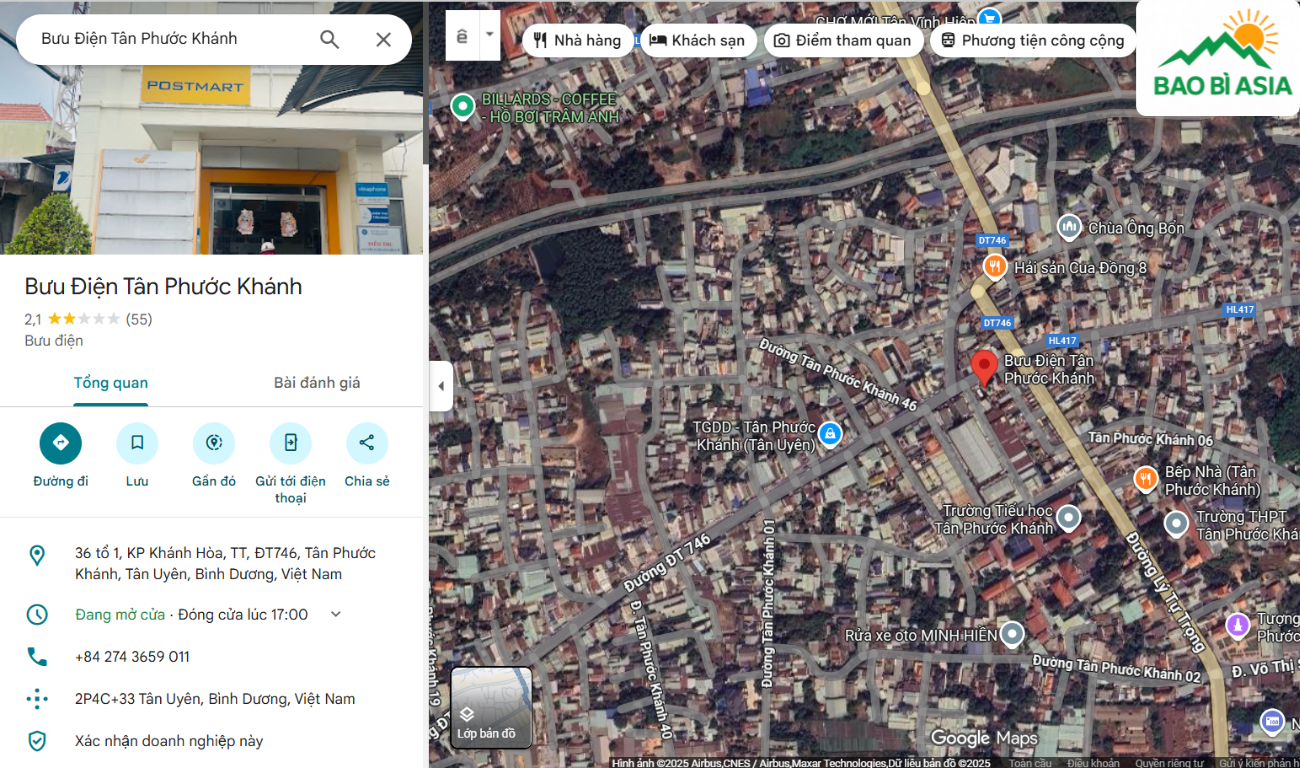Click Hải sản Cua Đồng 8 restaurant marker
1300x768 pixels.
994,266
